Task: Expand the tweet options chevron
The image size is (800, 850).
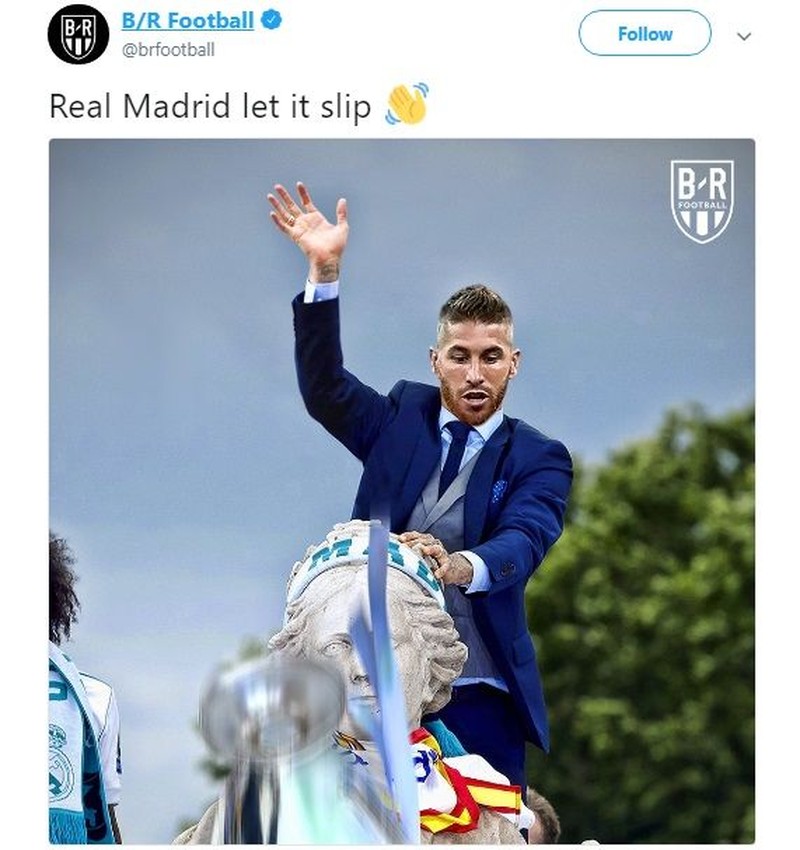Action: [744, 36]
